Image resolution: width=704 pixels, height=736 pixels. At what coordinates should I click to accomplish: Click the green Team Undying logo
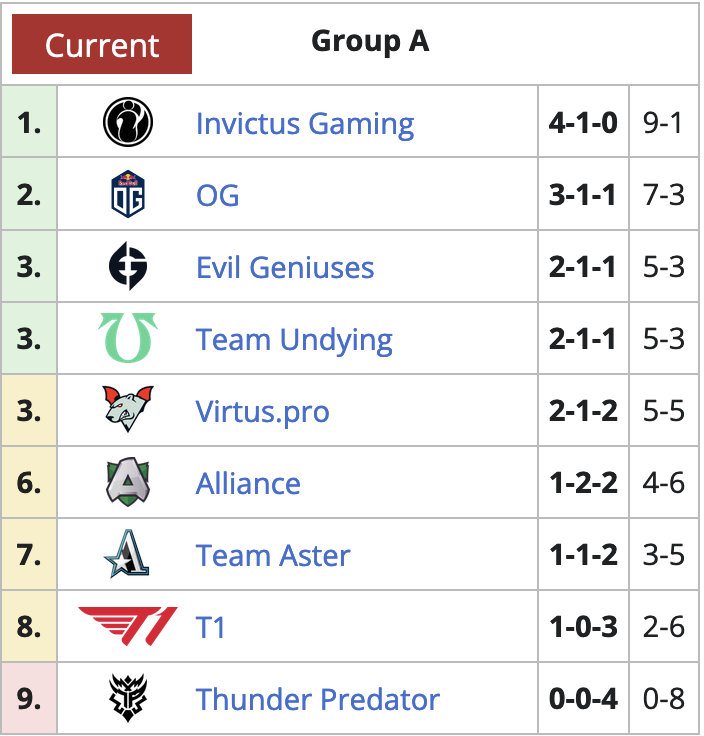click(x=128, y=338)
